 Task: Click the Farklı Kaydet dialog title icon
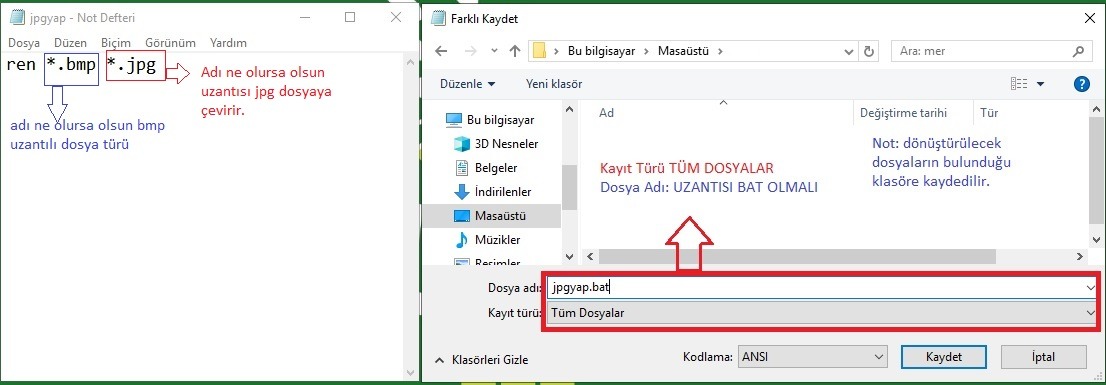pos(438,19)
